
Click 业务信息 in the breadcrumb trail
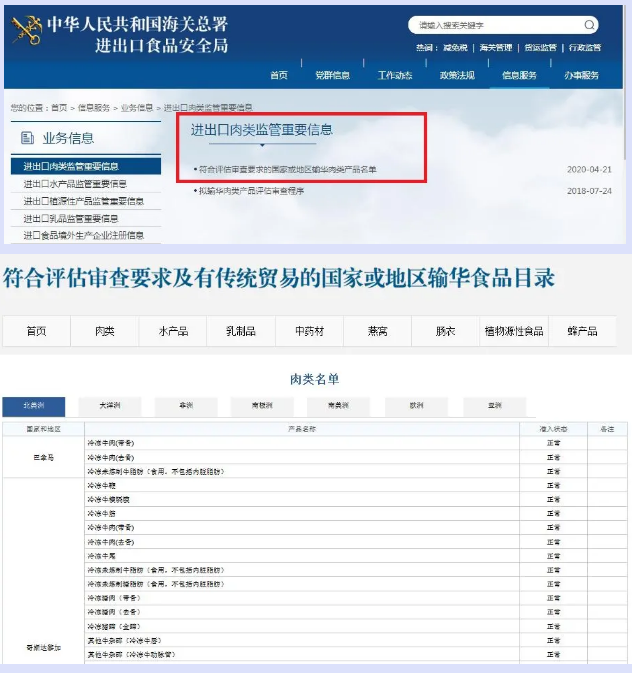[137, 107]
